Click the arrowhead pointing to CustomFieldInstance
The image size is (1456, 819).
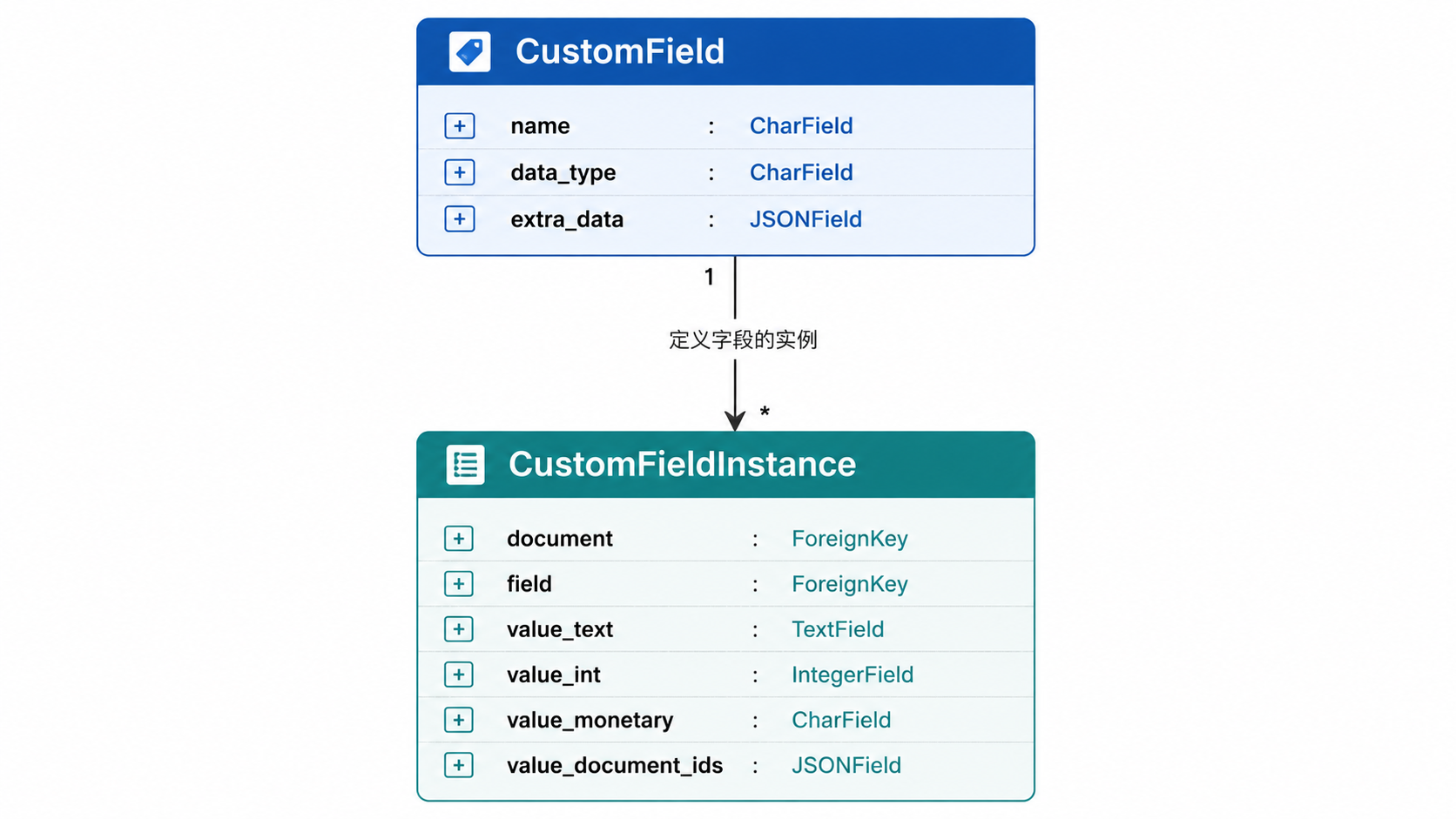tap(735, 420)
